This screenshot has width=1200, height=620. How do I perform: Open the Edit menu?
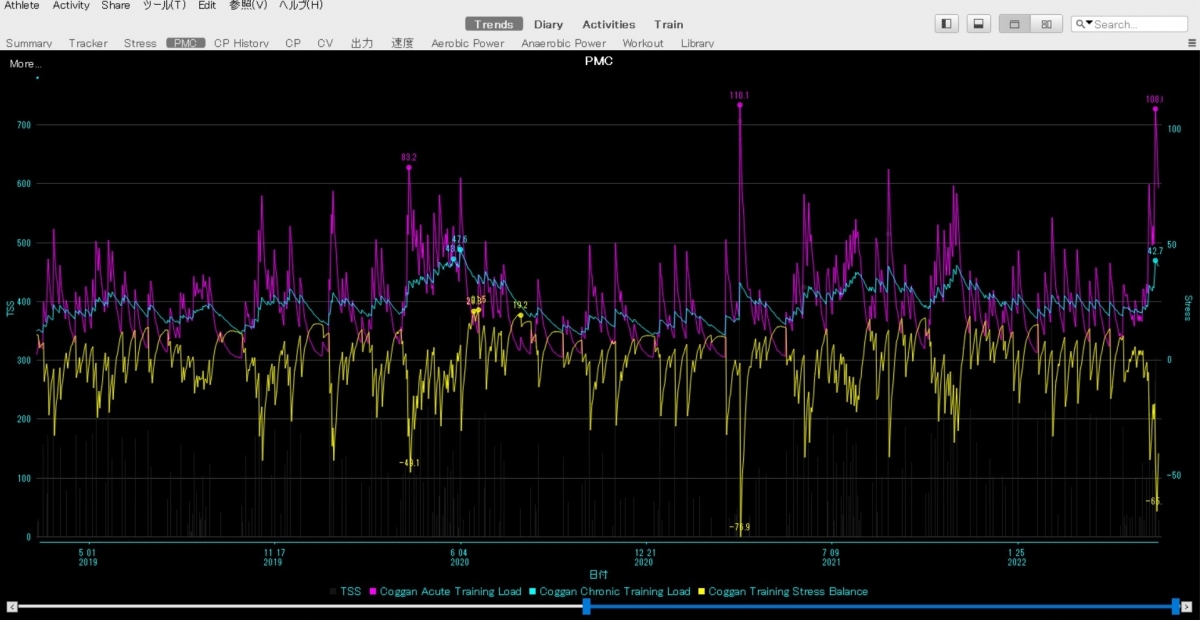point(207,5)
